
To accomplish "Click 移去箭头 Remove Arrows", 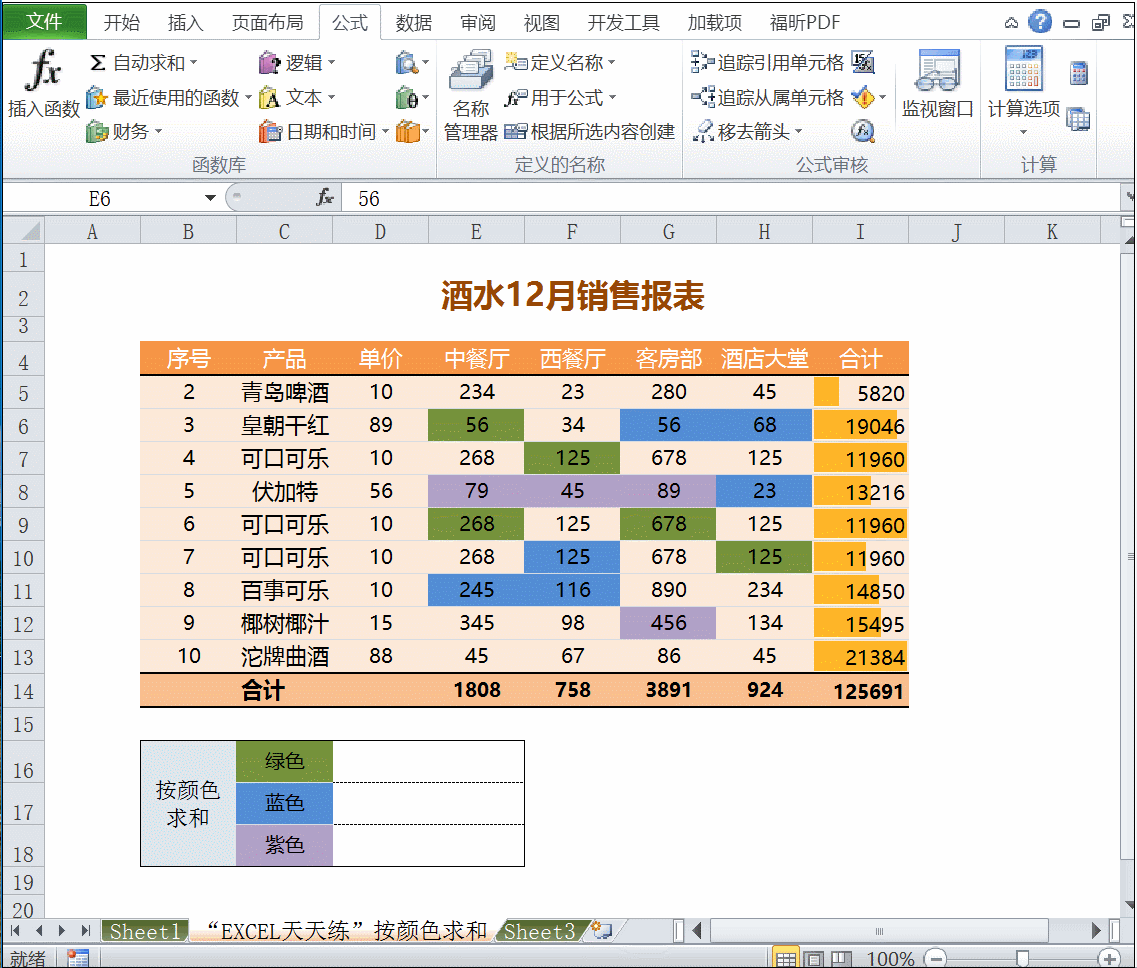I will (748, 131).
